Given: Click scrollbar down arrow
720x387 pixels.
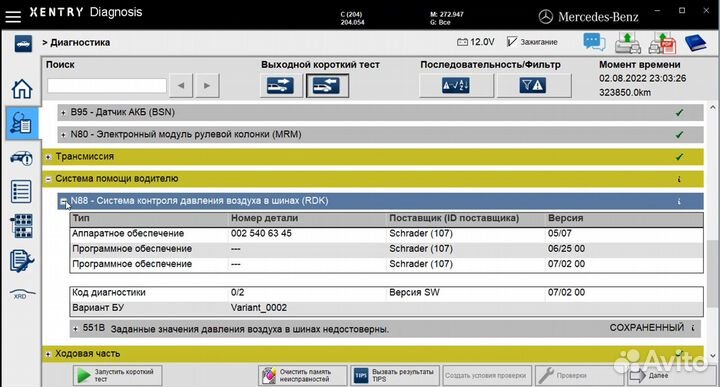Looking at the screenshot, I should point(712,356).
